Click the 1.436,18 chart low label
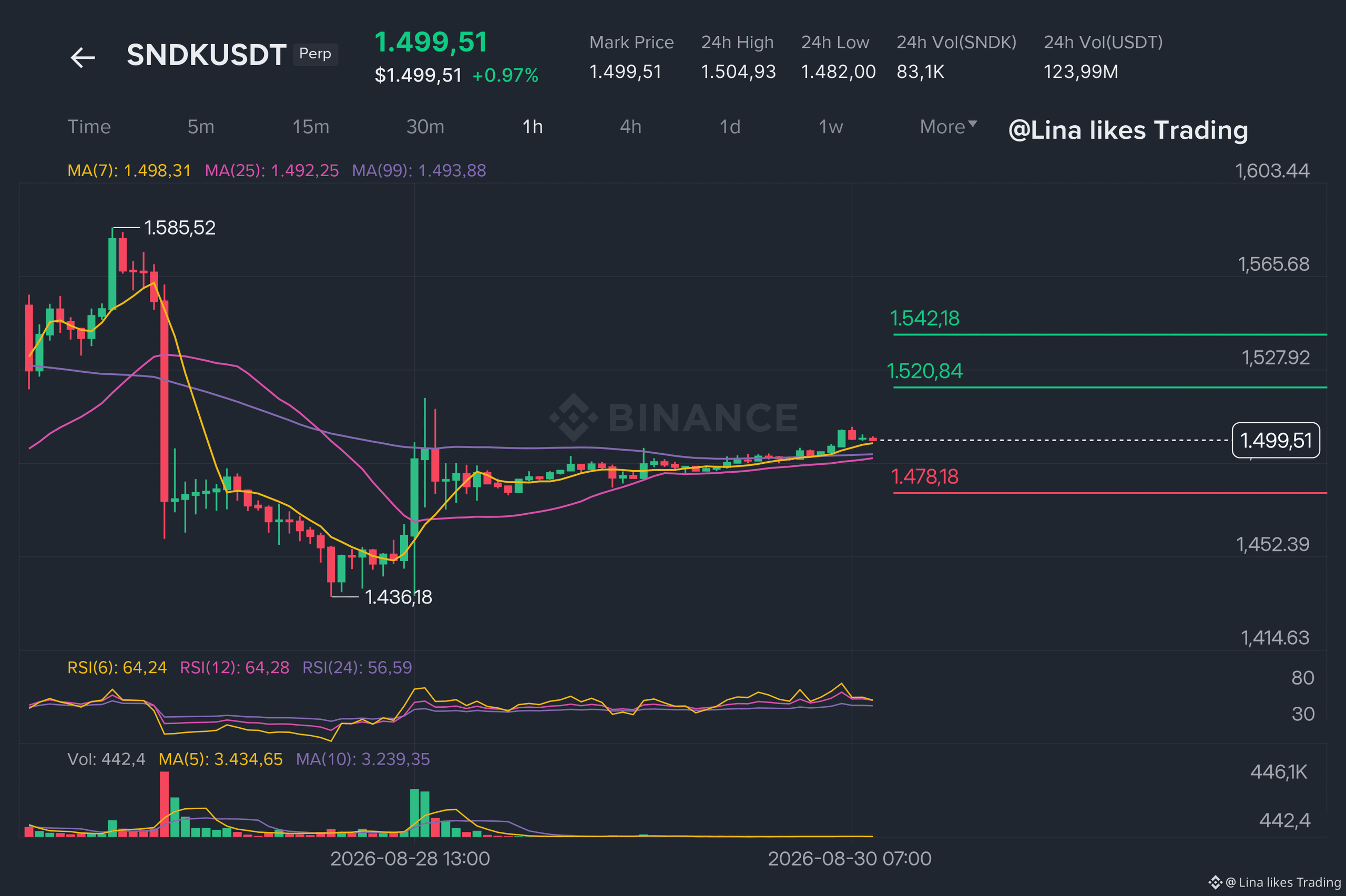 398,597
